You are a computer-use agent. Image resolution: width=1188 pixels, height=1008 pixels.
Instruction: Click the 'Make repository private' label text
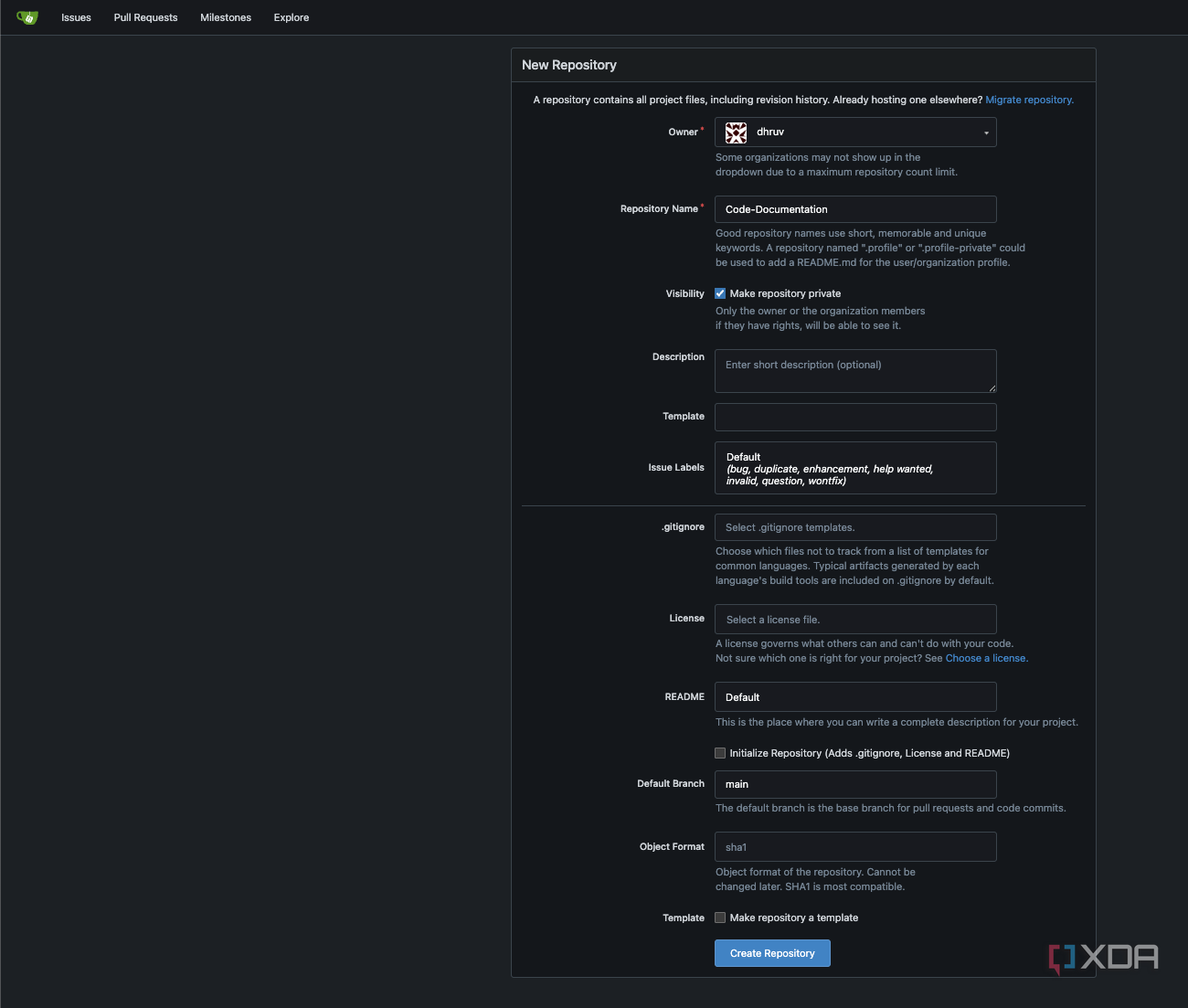click(x=785, y=293)
